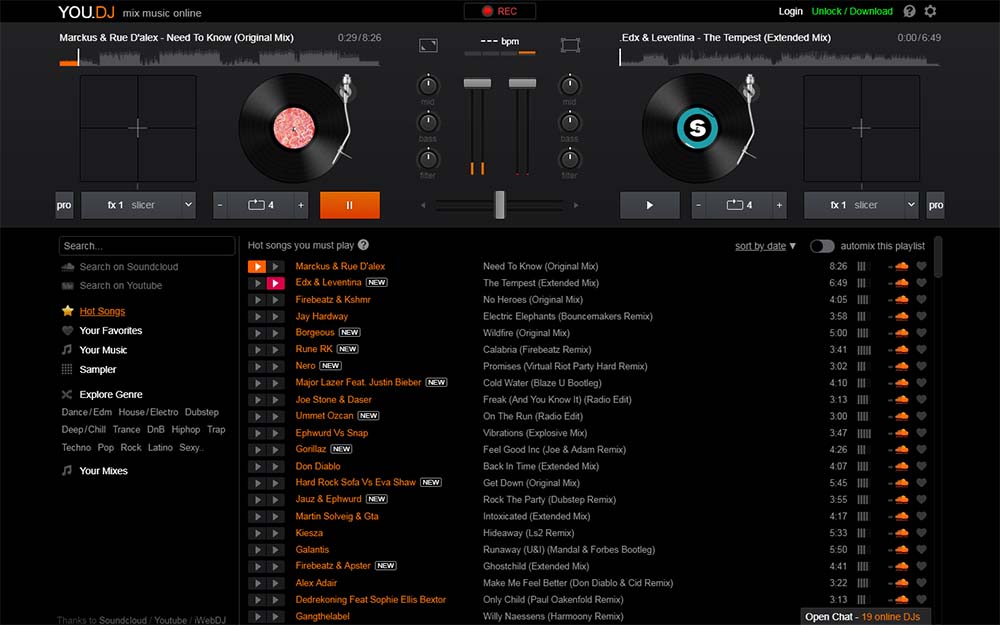Viewport: 1000px width, 625px height.
Task: Click the right channel volume fader
Action: pos(522,83)
